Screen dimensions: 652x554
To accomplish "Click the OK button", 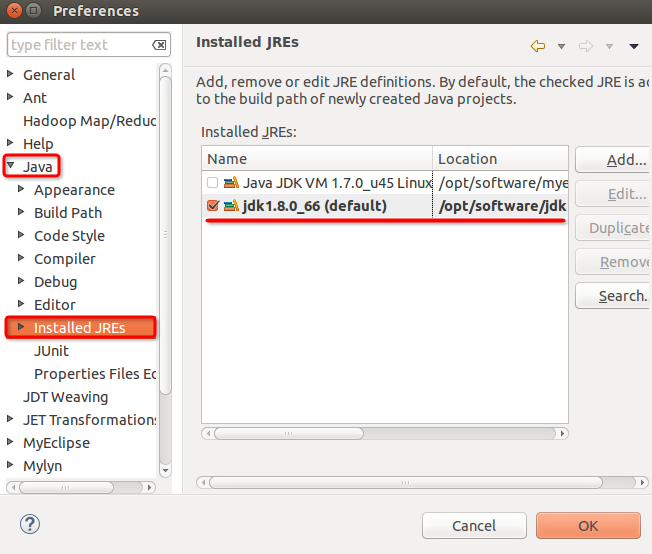I will click(x=587, y=525).
